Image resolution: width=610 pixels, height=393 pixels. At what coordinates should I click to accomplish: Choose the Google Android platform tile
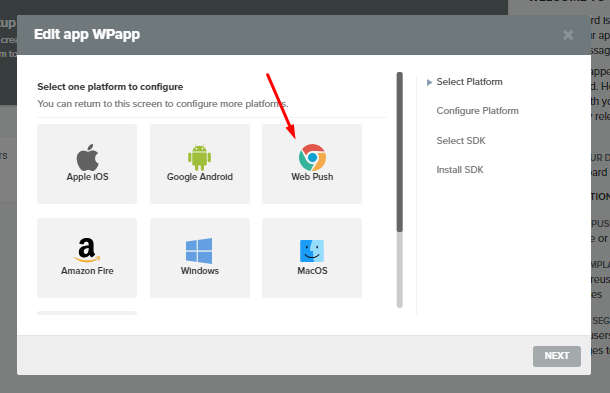pyautogui.click(x=200, y=164)
